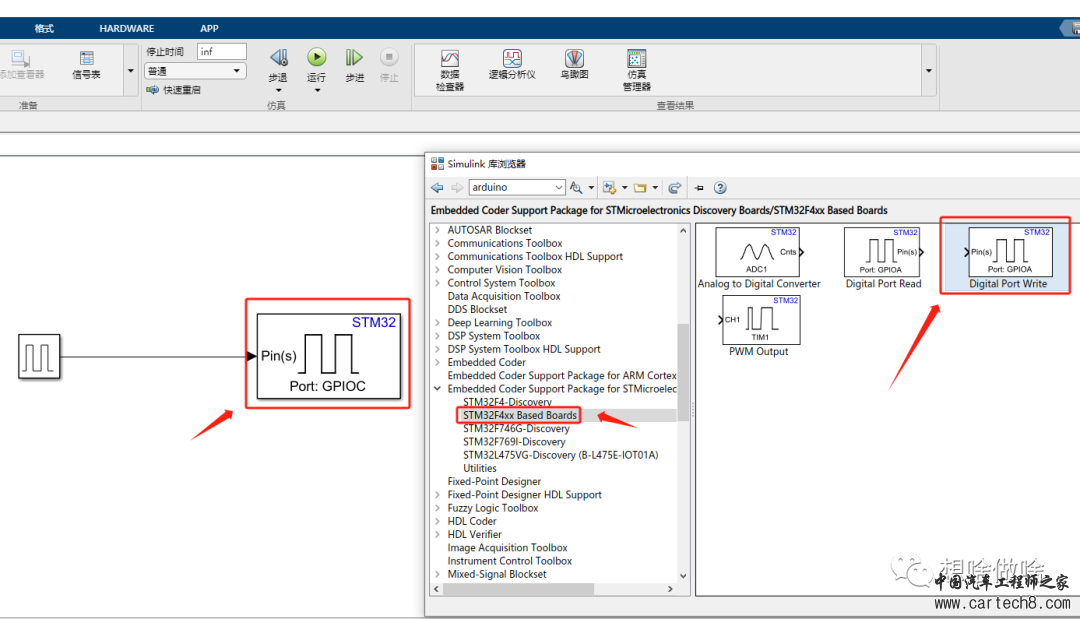Refresh the library browser
This screenshot has width=1080, height=619.
point(674,187)
